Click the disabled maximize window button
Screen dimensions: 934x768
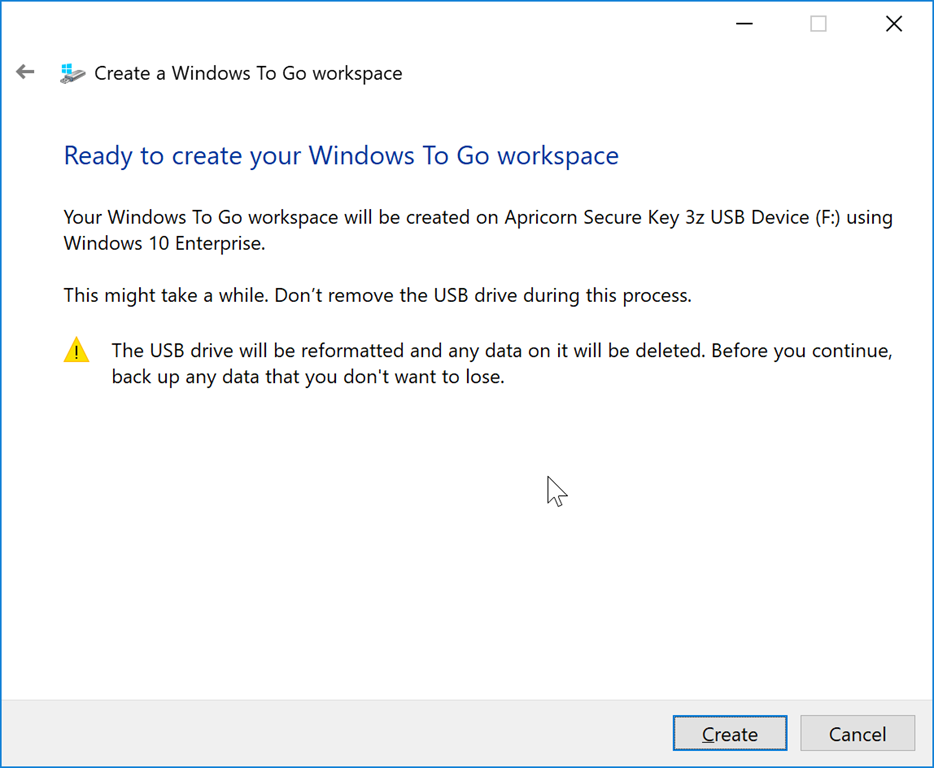[818, 24]
